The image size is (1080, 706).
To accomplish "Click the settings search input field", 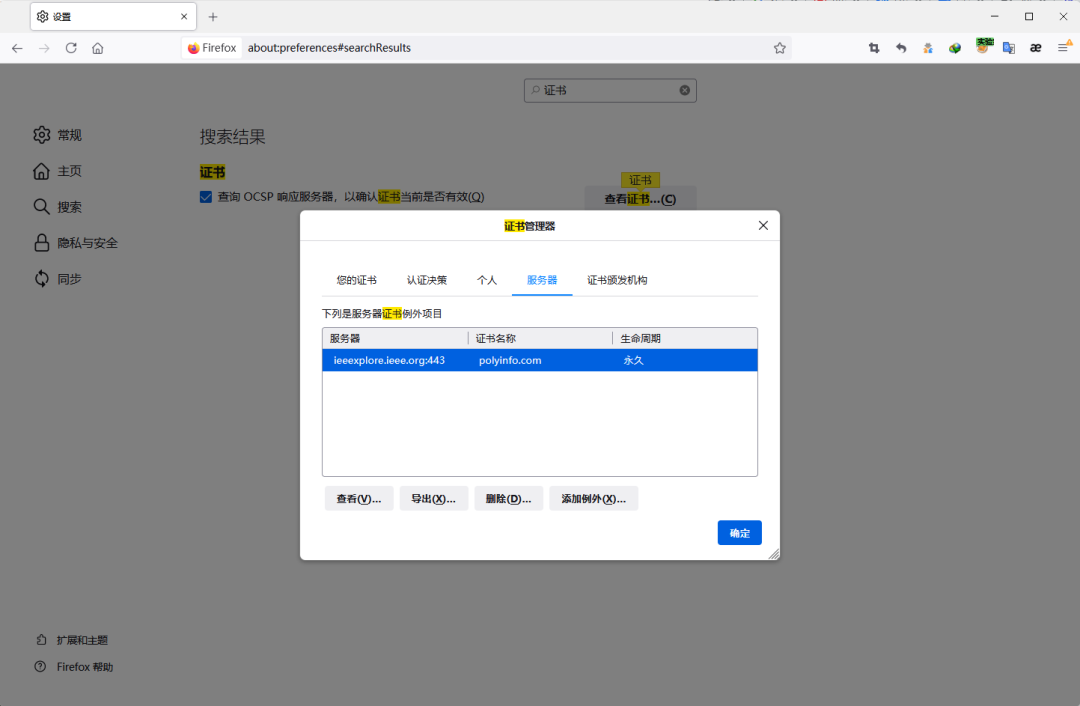I will tap(610, 90).
